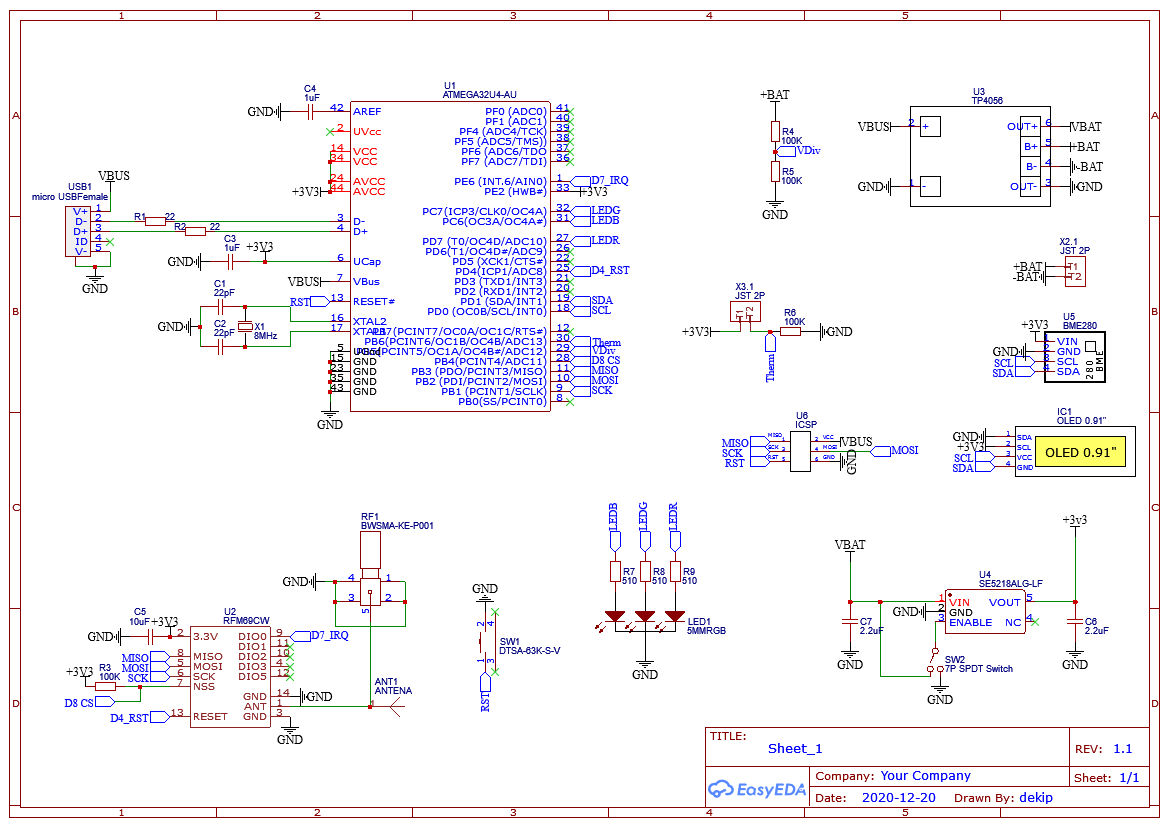Click resistor R7 under LEDB
The height and width of the screenshot is (828, 1170).
[x=615, y=571]
